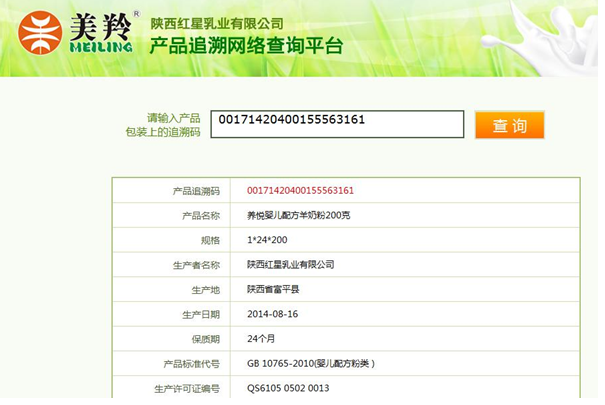Click the shelf life value 24个月

[262, 339]
